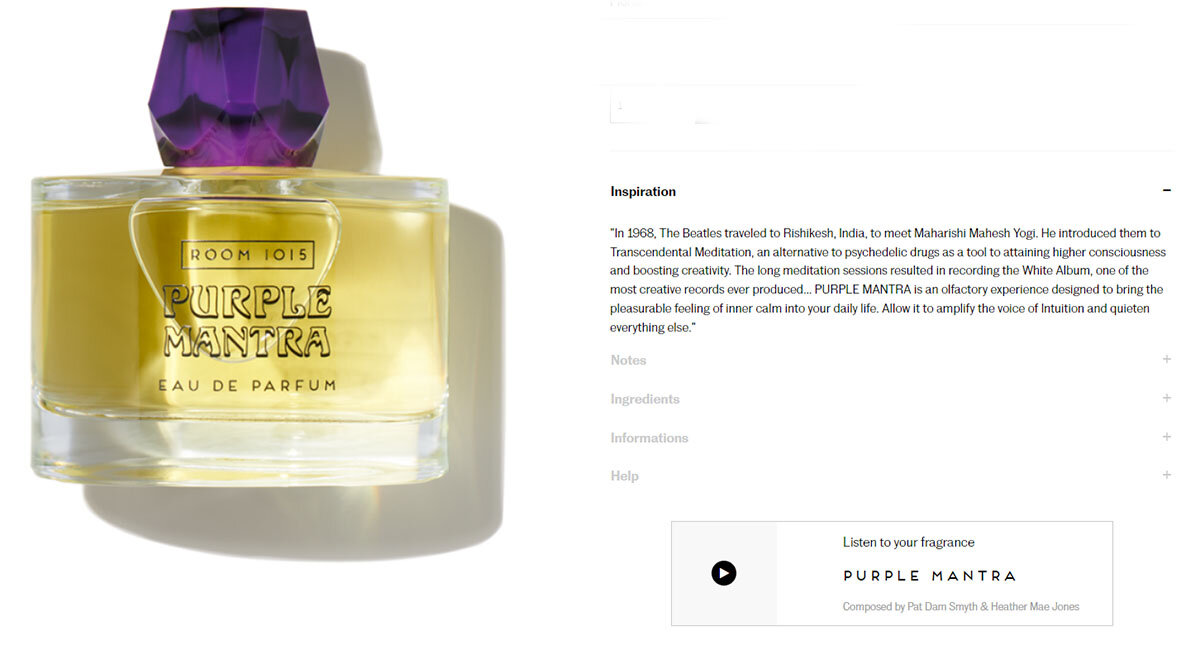Click the plus icon beside Informations
Viewport: 1200px width, 655px height.
click(1166, 437)
